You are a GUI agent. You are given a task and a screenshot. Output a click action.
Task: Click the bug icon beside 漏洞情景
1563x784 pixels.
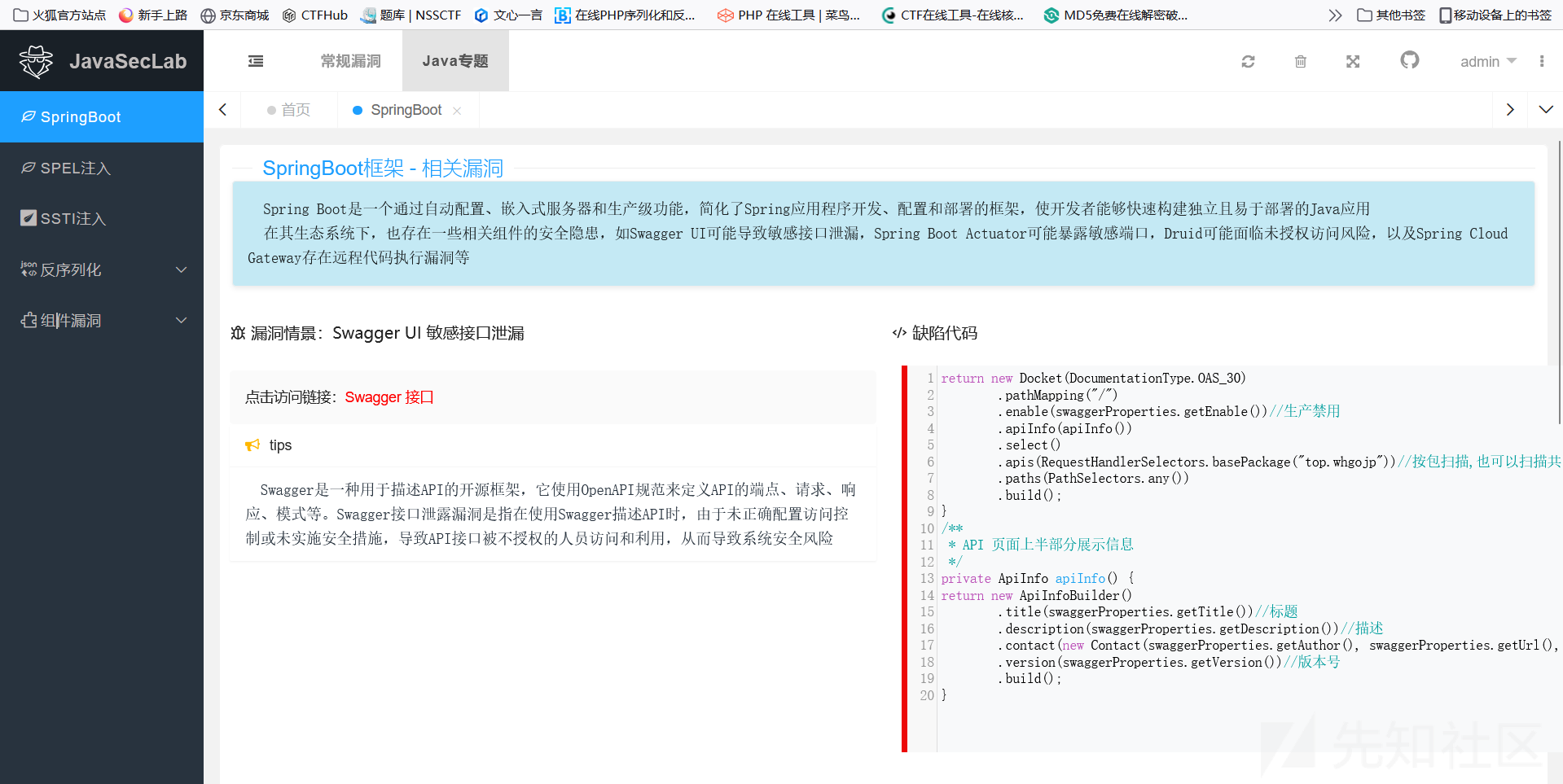pyautogui.click(x=238, y=333)
